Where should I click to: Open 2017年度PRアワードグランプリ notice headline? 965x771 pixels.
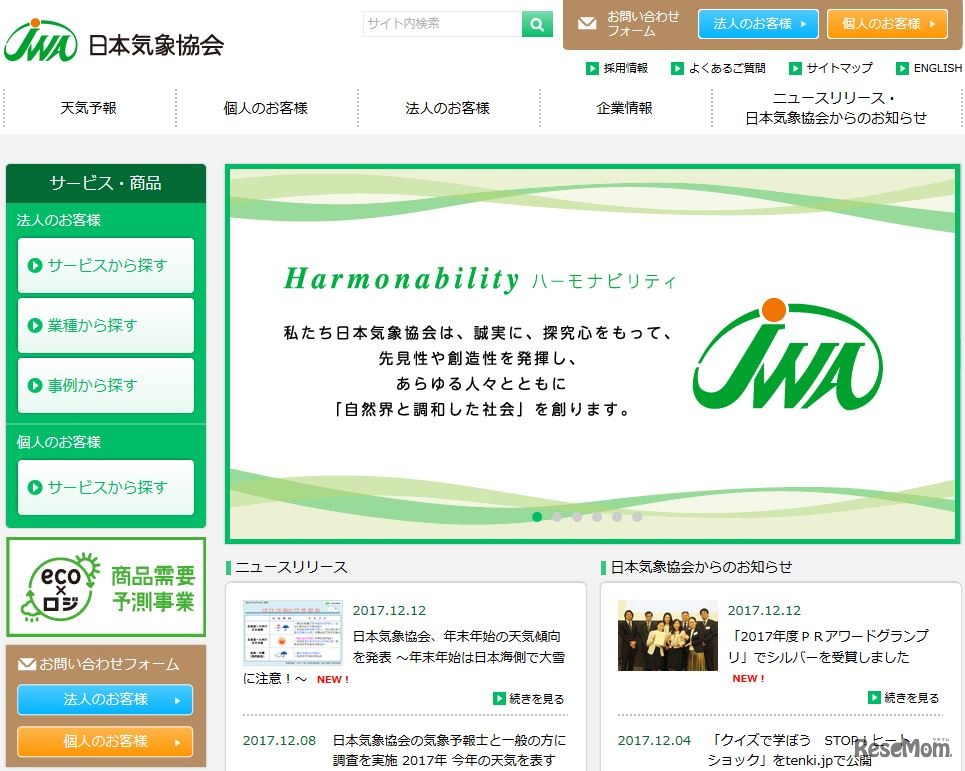click(x=828, y=646)
